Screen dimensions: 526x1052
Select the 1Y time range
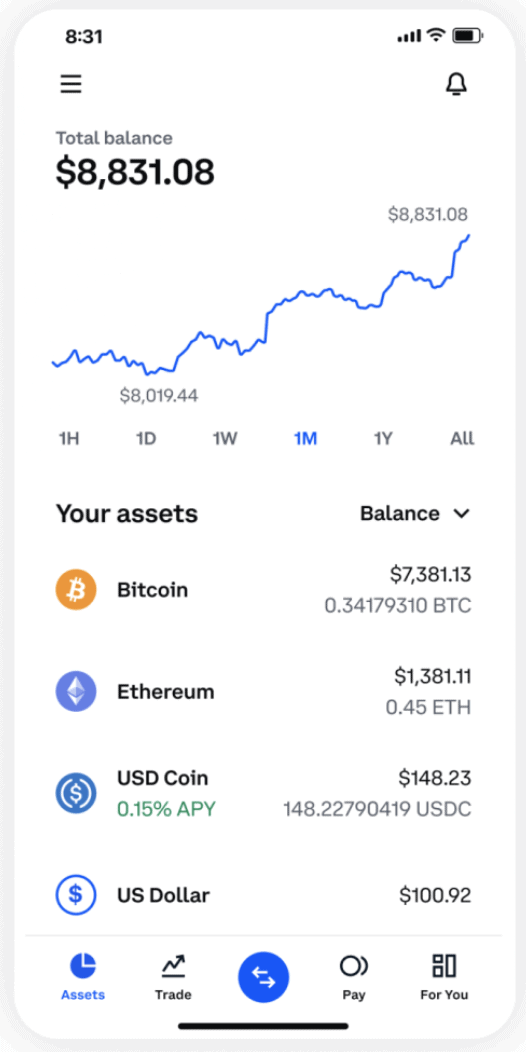coord(383,439)
